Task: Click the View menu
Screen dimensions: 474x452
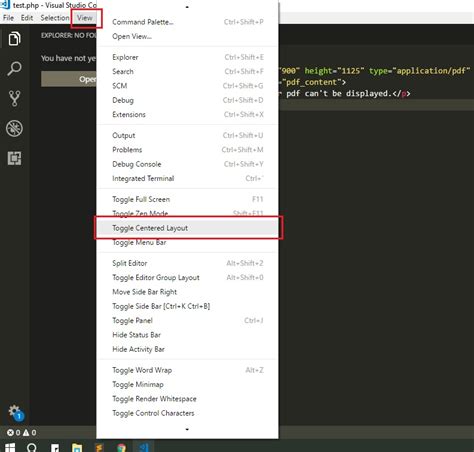Action: [x=85, y=18]
